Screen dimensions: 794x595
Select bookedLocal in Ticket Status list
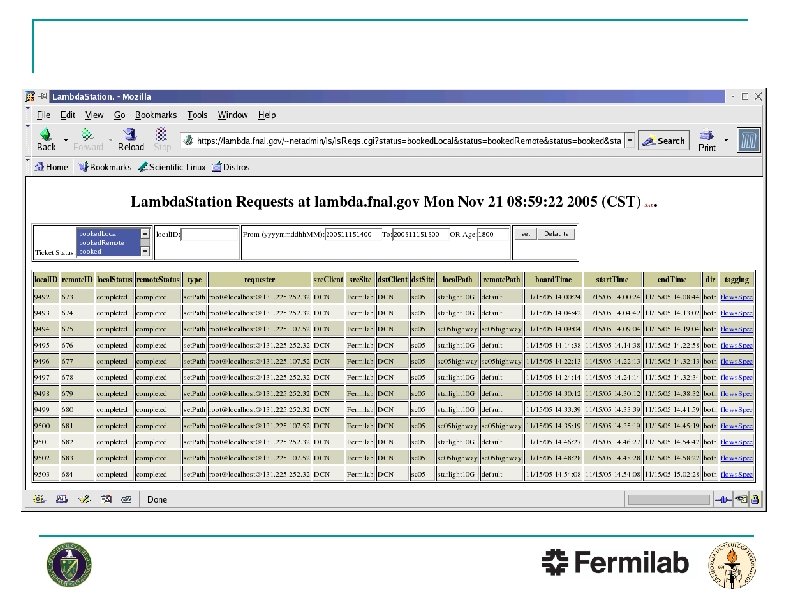click(108, 233)
